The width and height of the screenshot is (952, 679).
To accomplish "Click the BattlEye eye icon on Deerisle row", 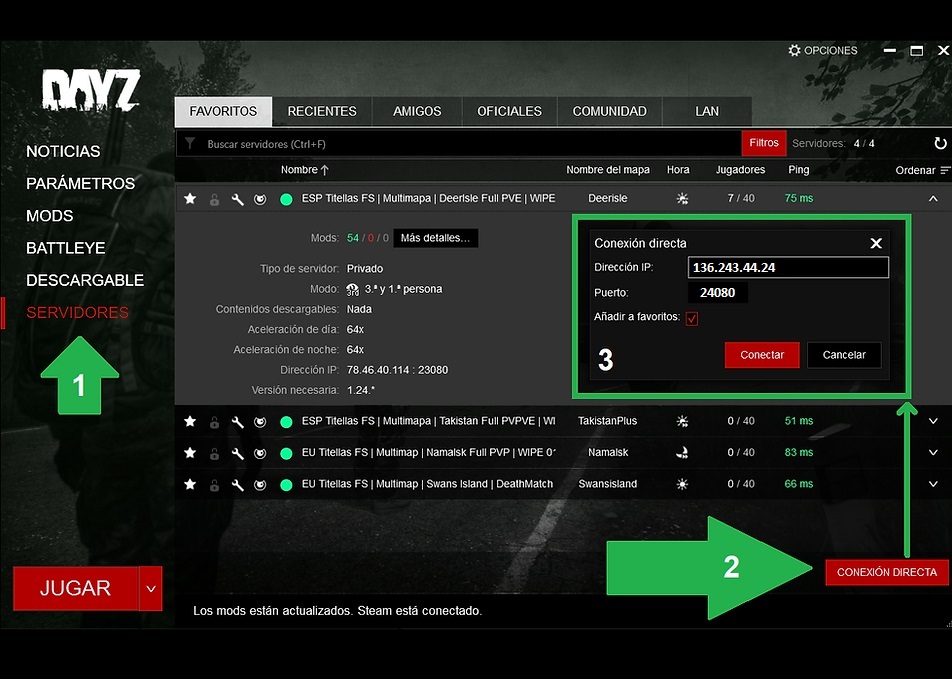I will pyautogui.click(x=260, y=199).
